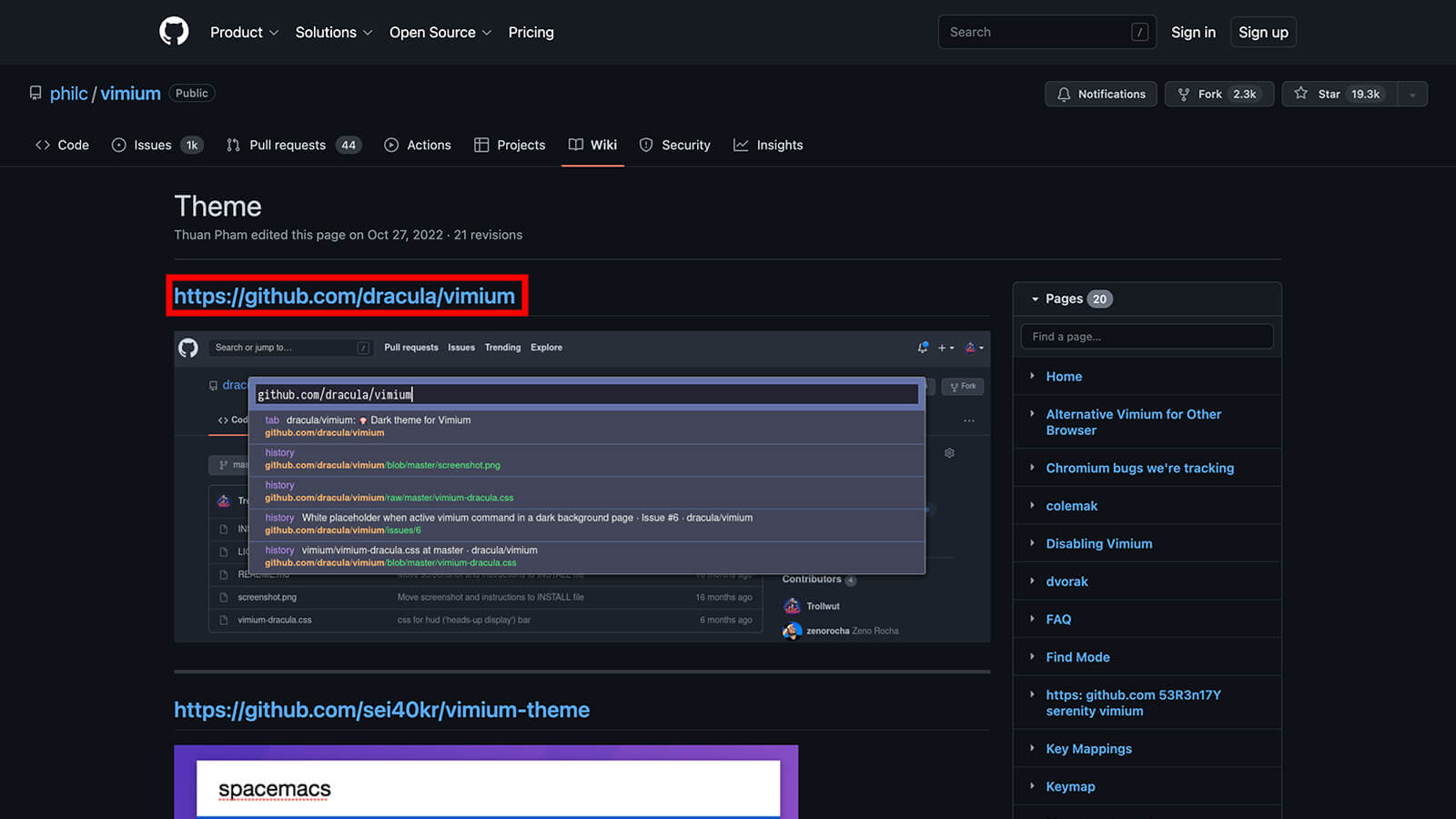Open the Solutions dropdown menu

coord(334,32)
